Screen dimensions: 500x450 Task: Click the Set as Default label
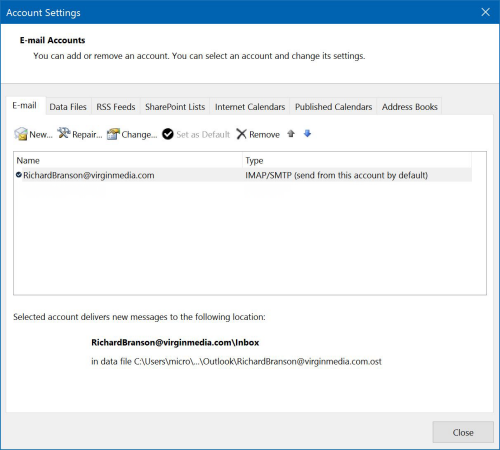pos(203,135)
